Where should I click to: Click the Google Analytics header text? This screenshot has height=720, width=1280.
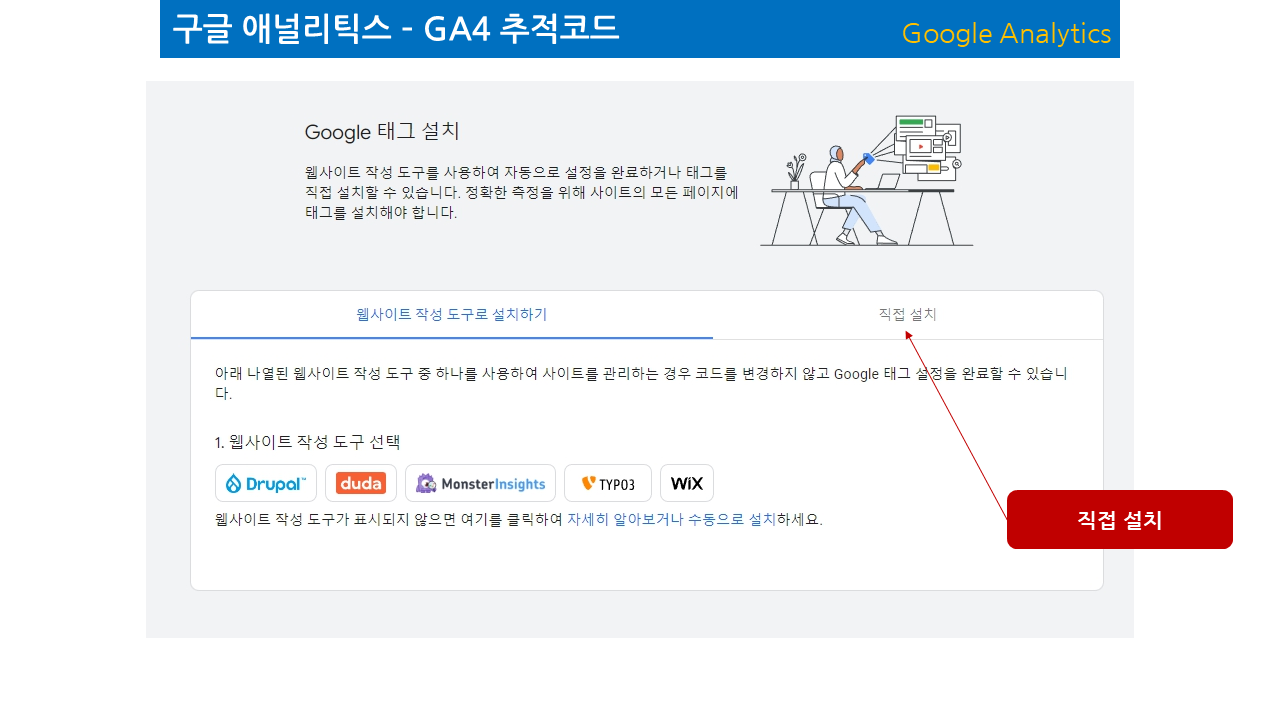pyautogui.click(x=1006, y=33)
